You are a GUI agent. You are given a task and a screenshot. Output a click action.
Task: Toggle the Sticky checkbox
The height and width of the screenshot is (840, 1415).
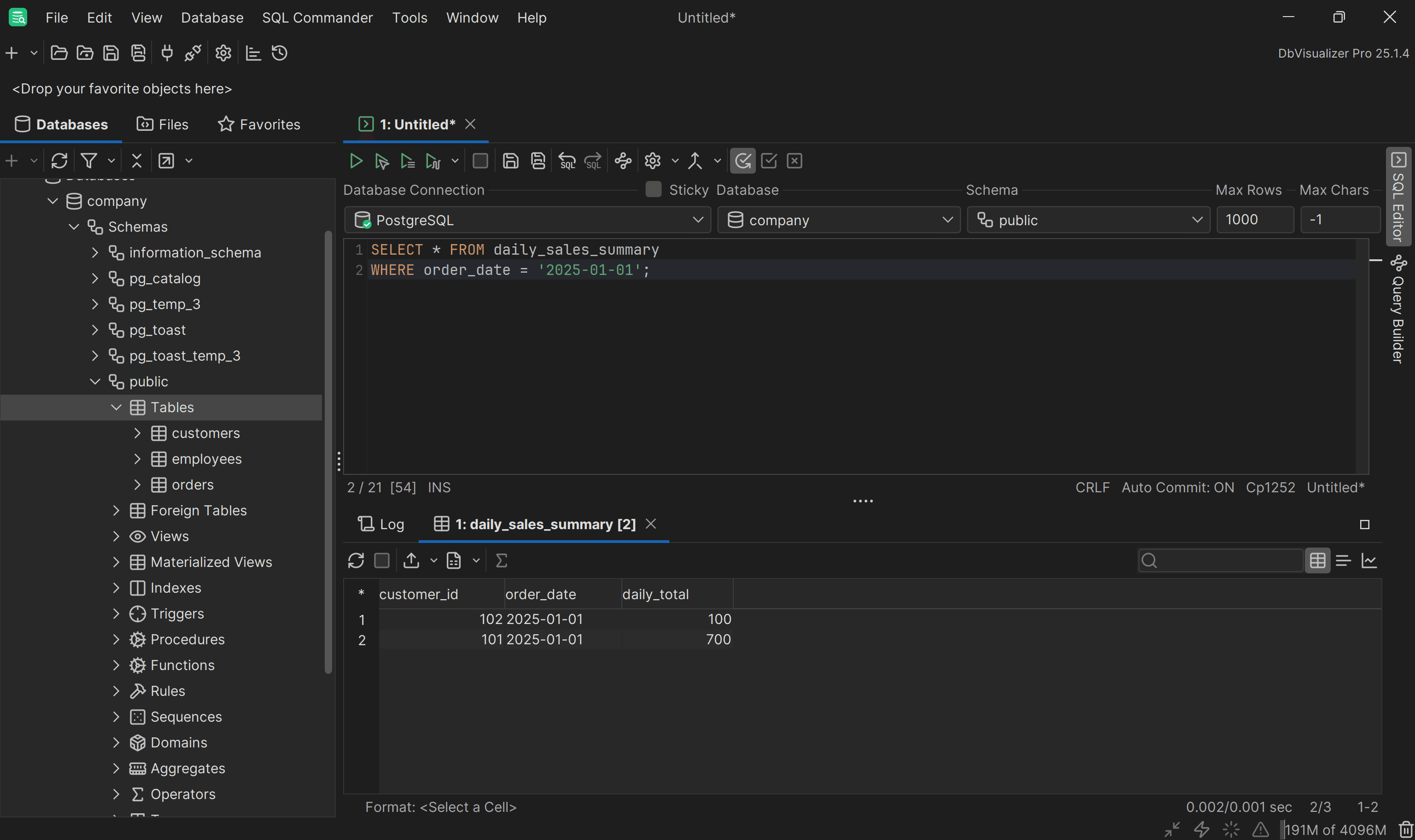click(653, 190)
